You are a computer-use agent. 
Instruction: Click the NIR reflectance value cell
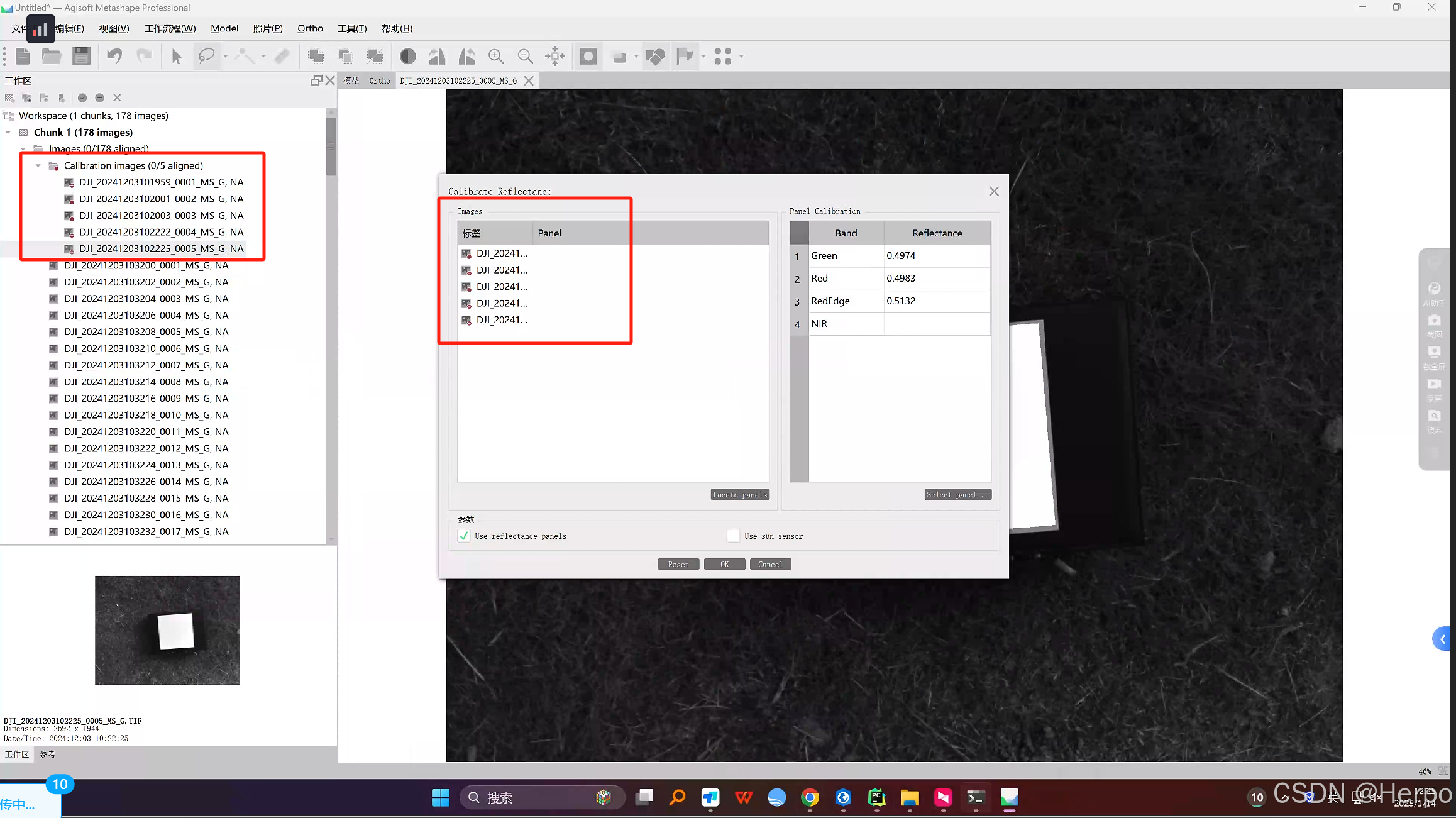coord(936,324)
